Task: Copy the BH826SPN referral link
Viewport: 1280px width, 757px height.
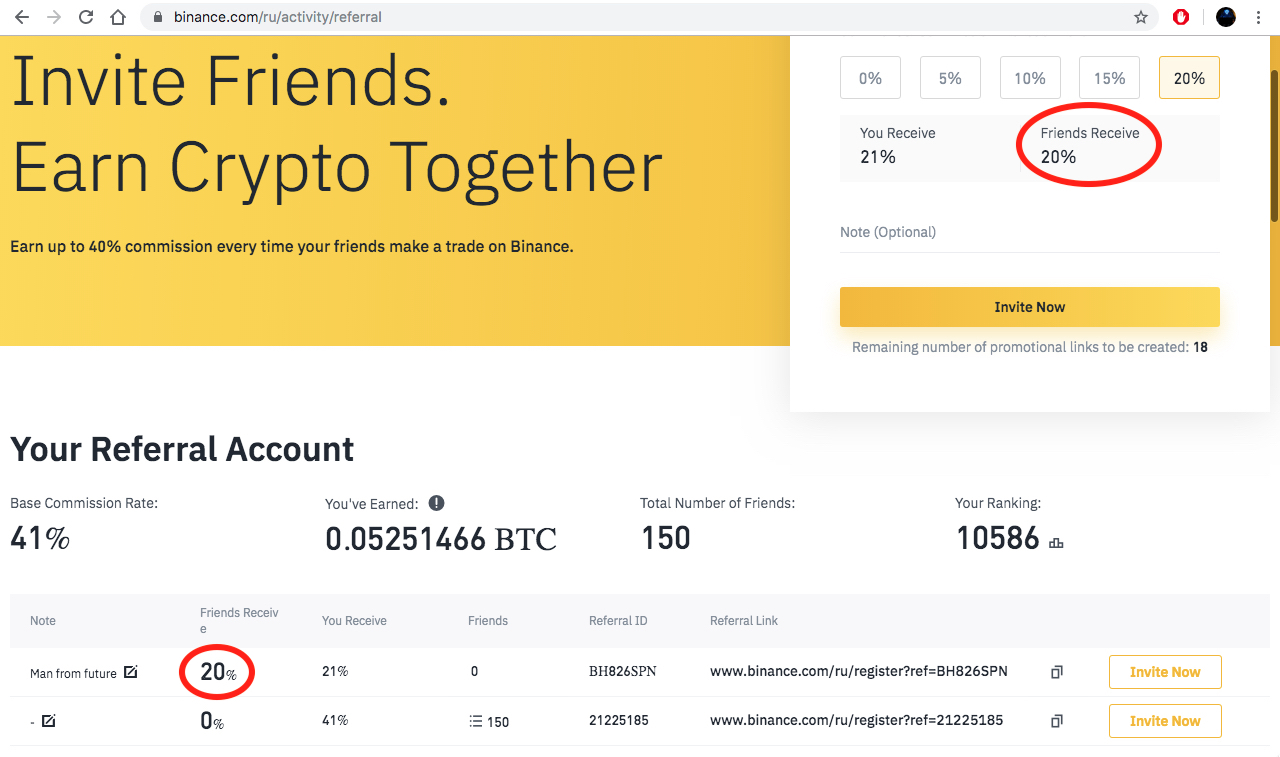Action: click(x=1057, y=672)
